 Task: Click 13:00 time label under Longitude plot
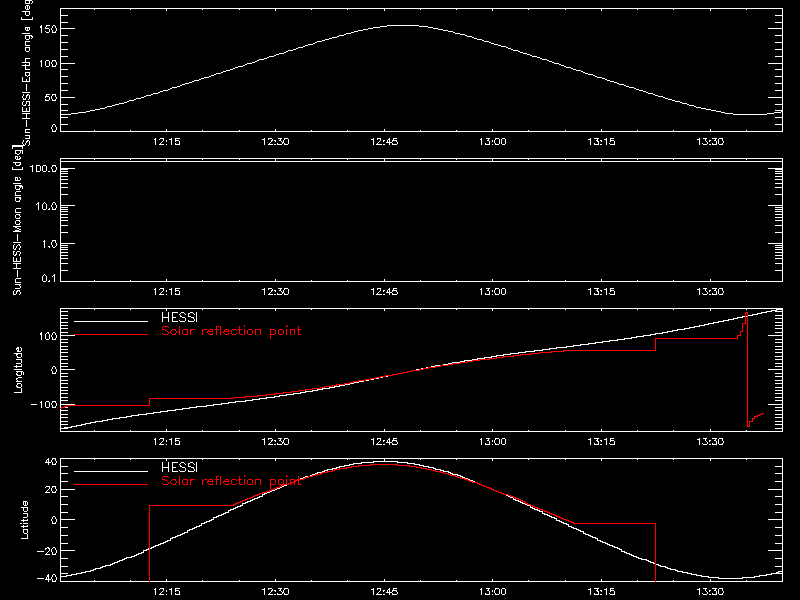click(493, 442)
